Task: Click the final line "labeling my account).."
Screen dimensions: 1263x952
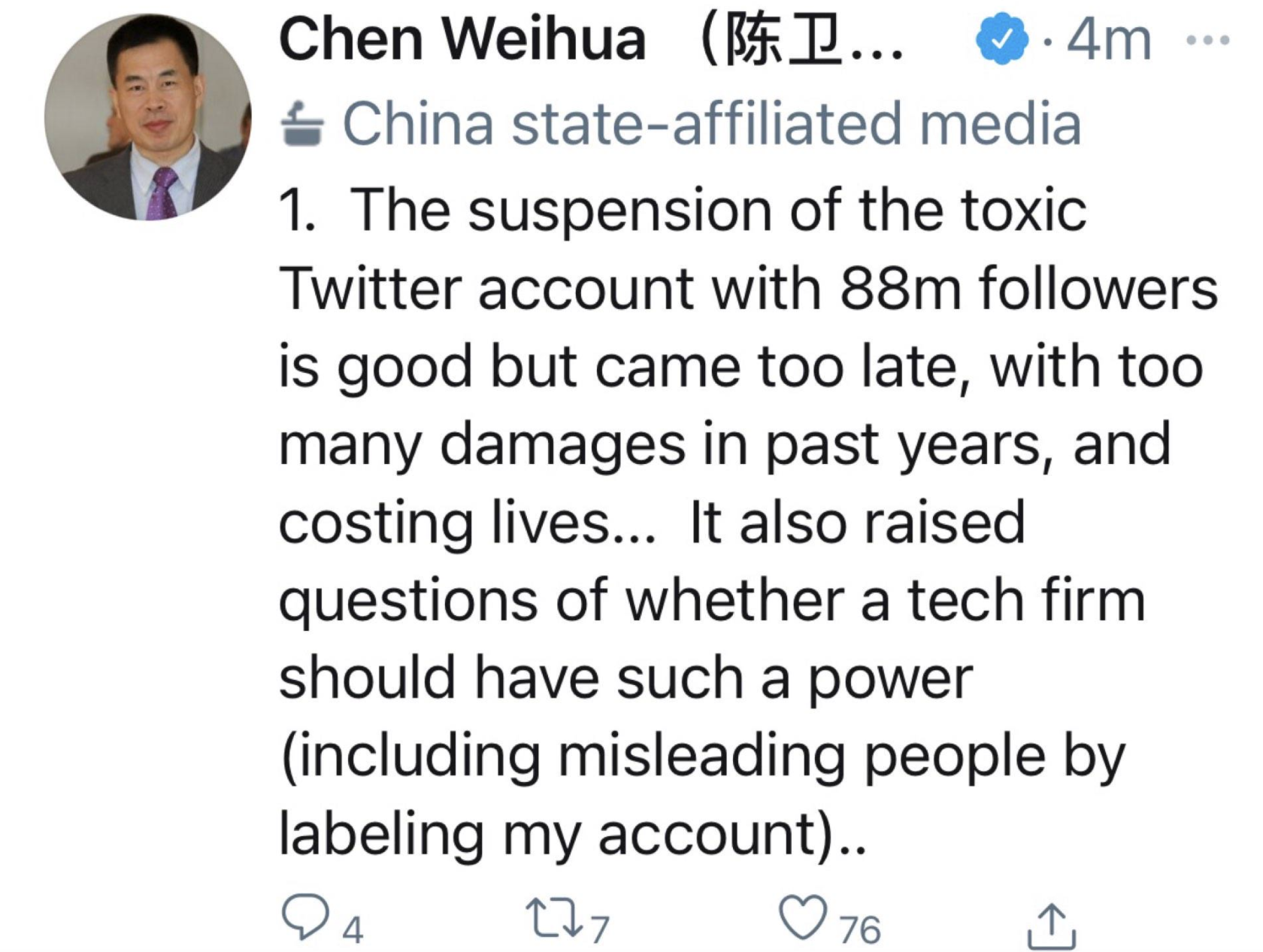Action: pos(572,834)
